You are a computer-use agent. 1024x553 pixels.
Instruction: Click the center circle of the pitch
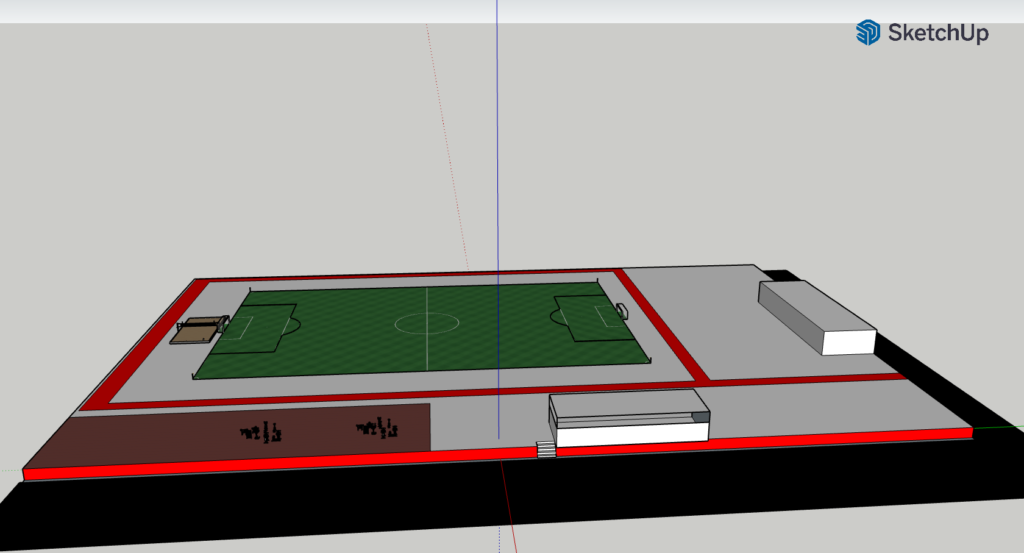[x=427, y=323]
